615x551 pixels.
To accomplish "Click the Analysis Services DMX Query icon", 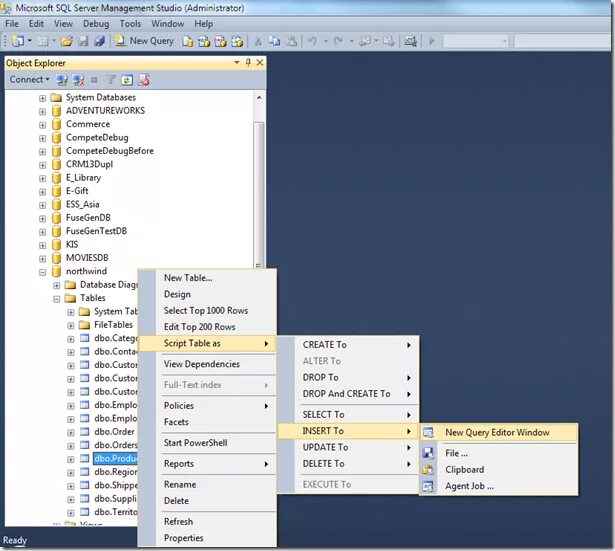I will tap(220, 41).
